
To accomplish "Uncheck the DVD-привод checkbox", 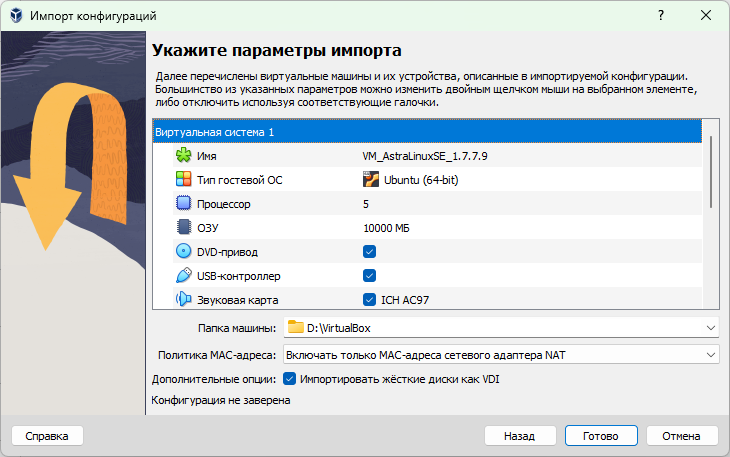I will tap(370, 252).
